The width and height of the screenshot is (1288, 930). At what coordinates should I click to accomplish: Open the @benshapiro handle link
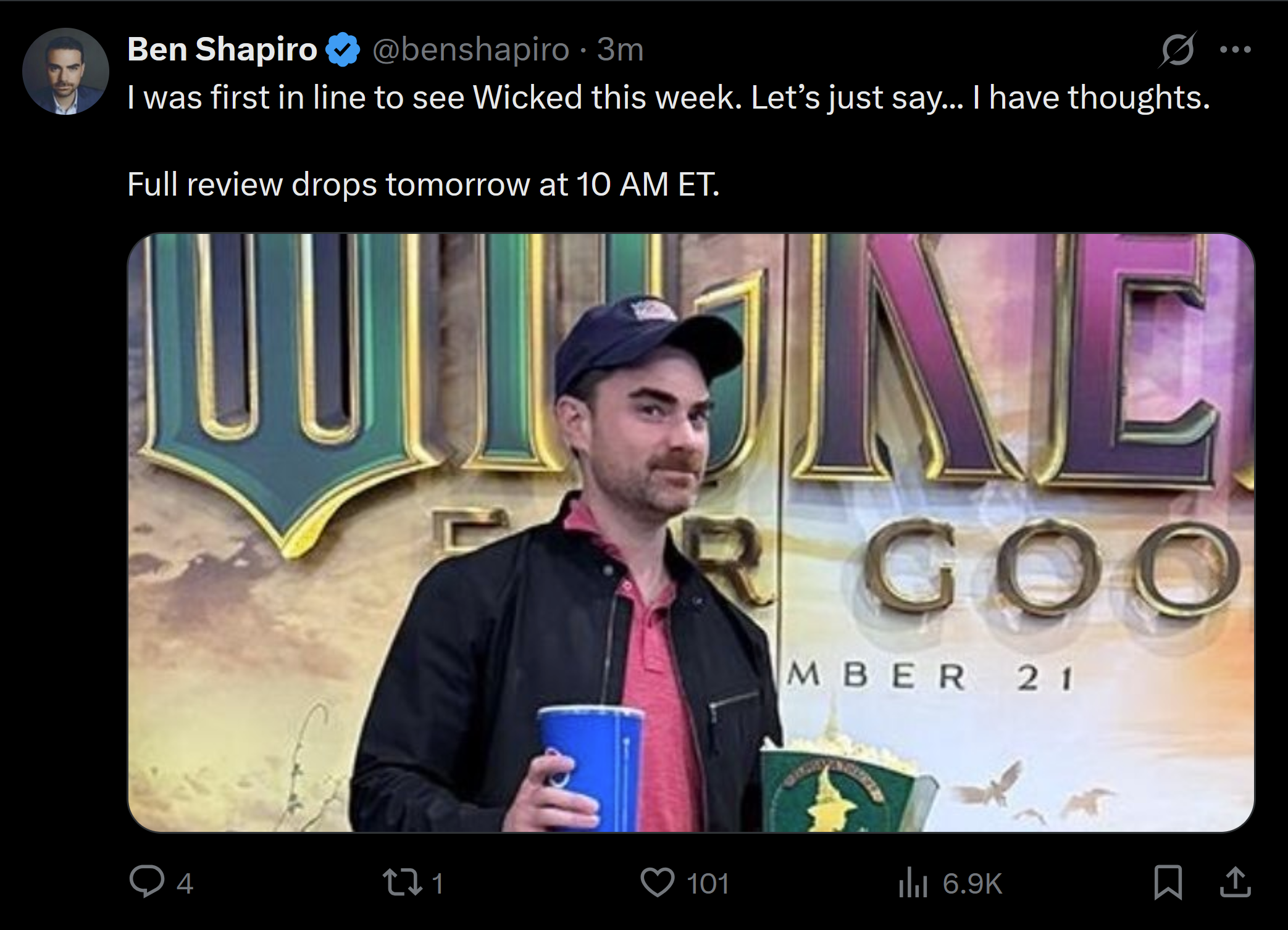point(470,49)
